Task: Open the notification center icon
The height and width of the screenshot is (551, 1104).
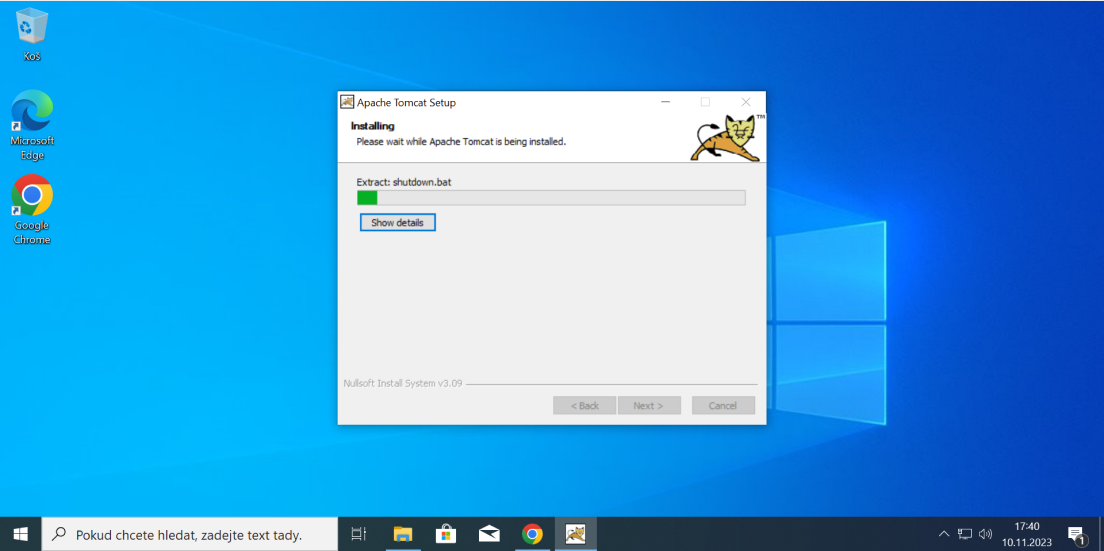Action: coord(1076,534)
